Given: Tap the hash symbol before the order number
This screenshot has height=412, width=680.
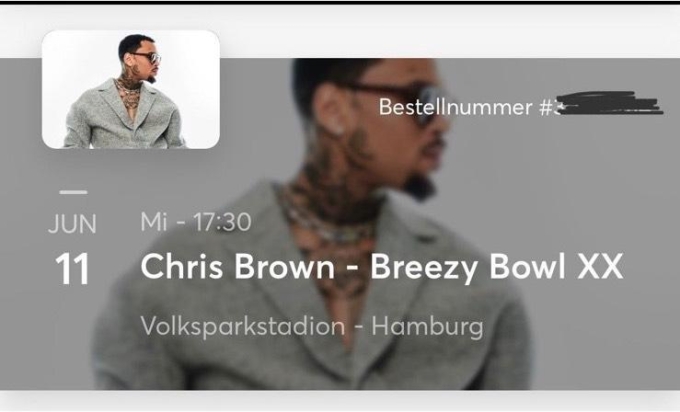Looking at the screenshot, I should [546, 108].
